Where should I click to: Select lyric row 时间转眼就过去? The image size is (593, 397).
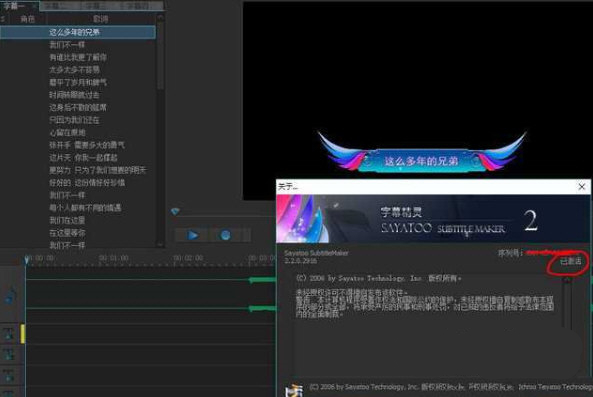coord(78,95)
